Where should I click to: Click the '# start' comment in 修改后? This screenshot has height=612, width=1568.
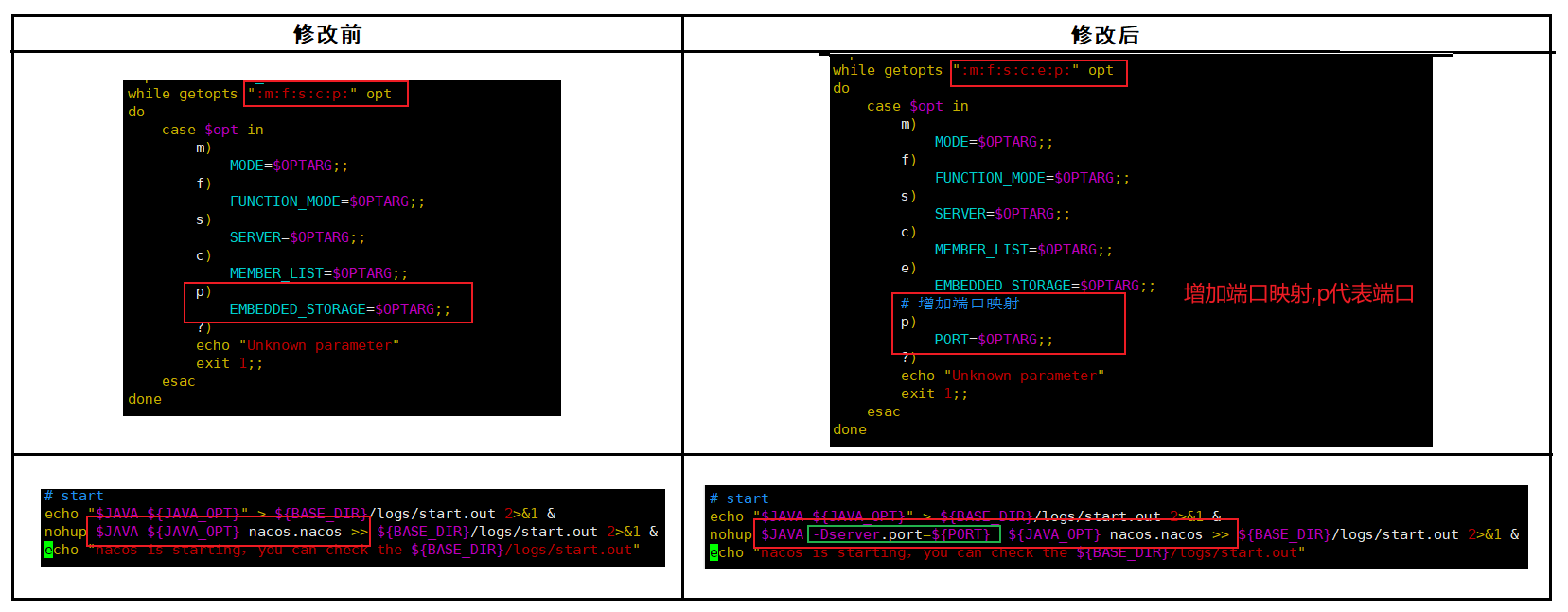coord(739,498)
